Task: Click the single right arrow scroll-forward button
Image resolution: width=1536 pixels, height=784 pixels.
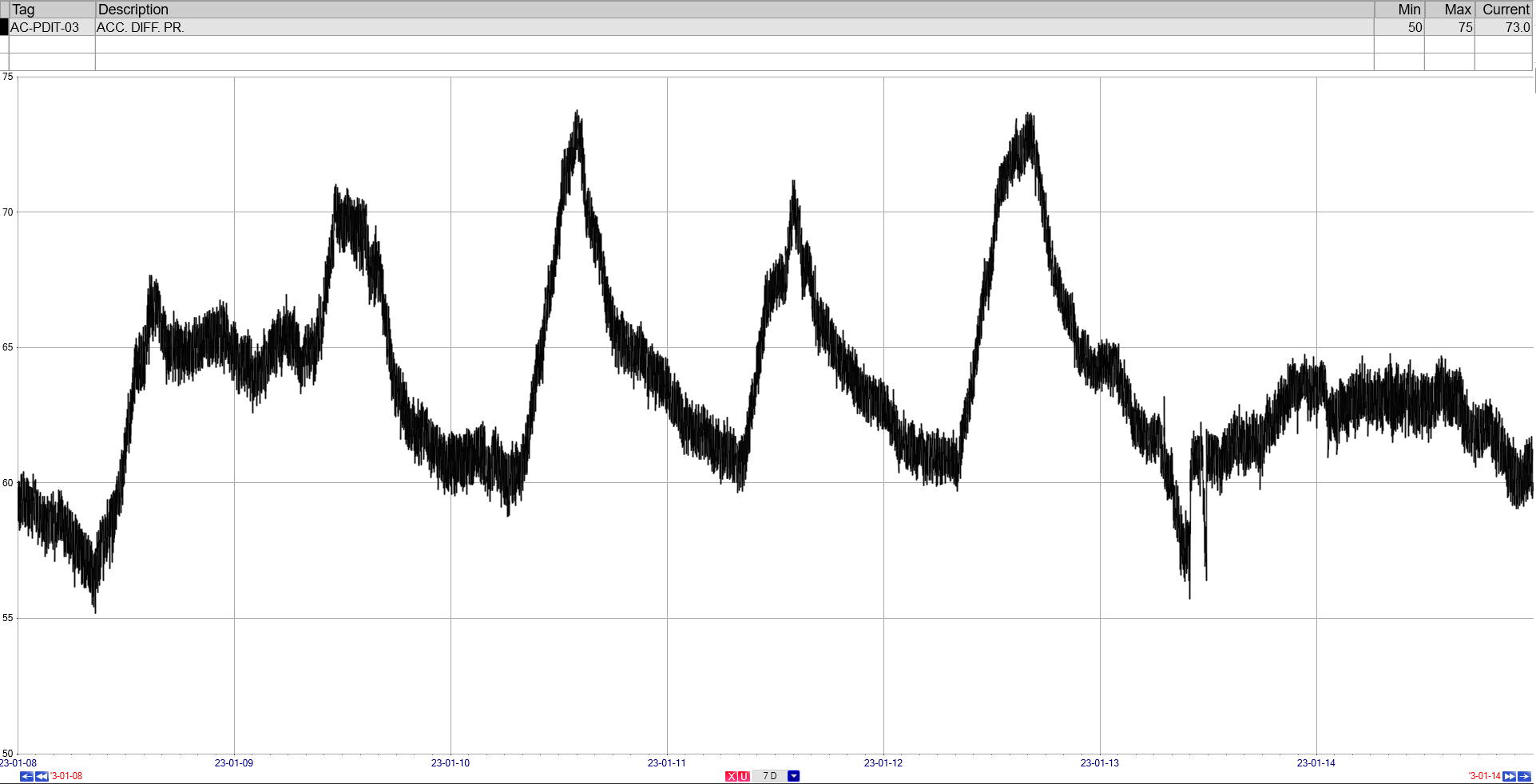Action: (x=1524, y=776)
